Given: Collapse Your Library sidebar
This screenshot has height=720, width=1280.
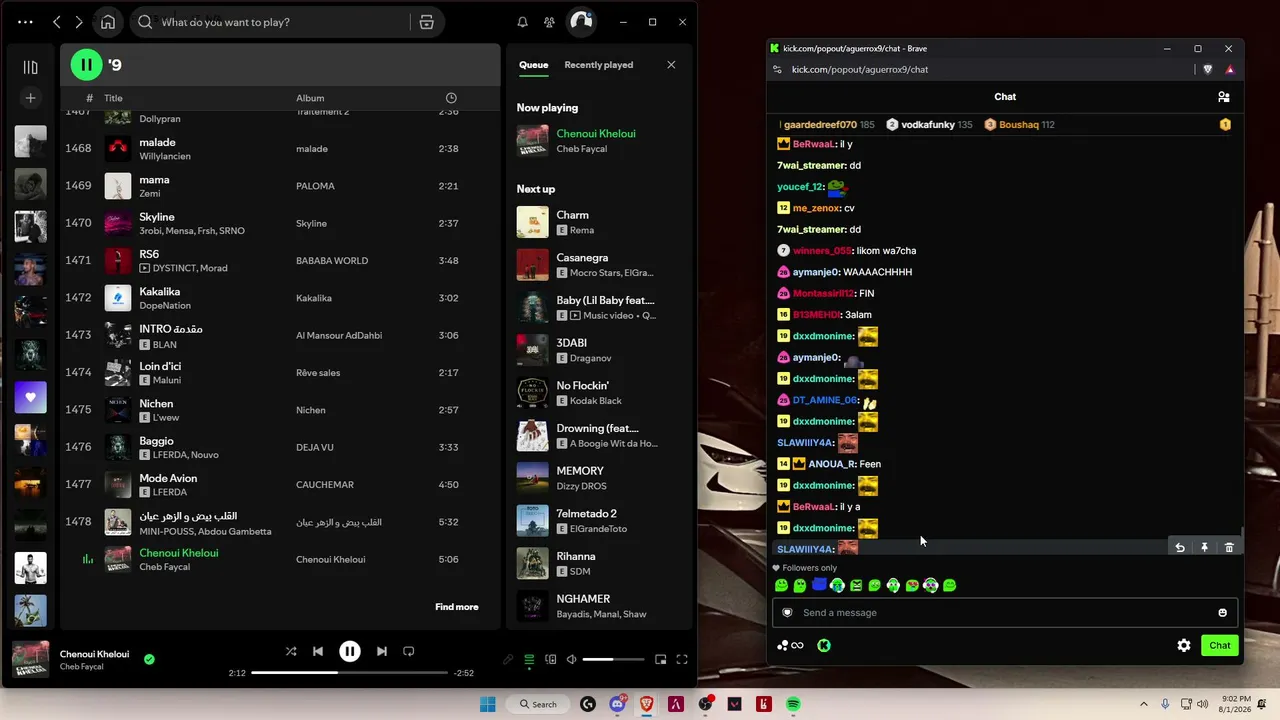Looking at the screenshot, I should (30, 67).
